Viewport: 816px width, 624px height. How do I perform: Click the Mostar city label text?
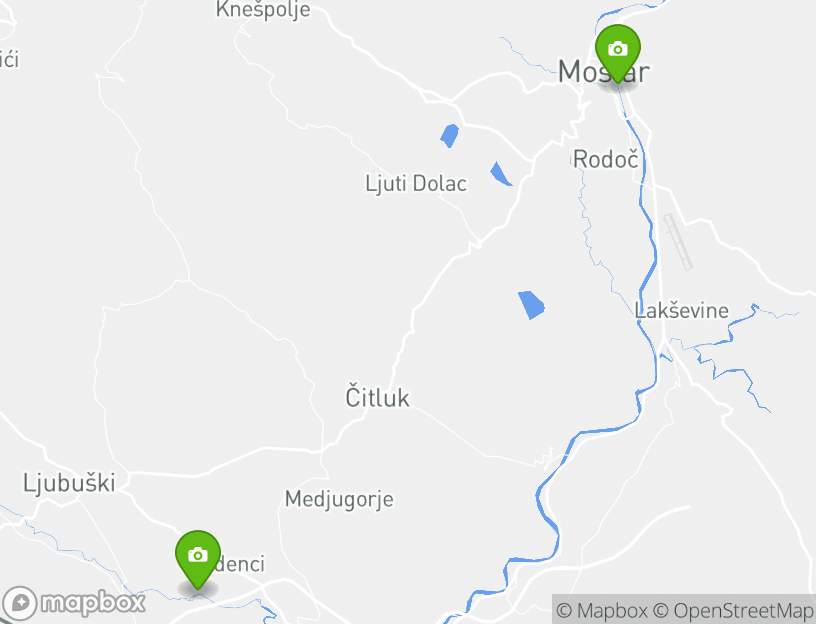click(604, 71)
